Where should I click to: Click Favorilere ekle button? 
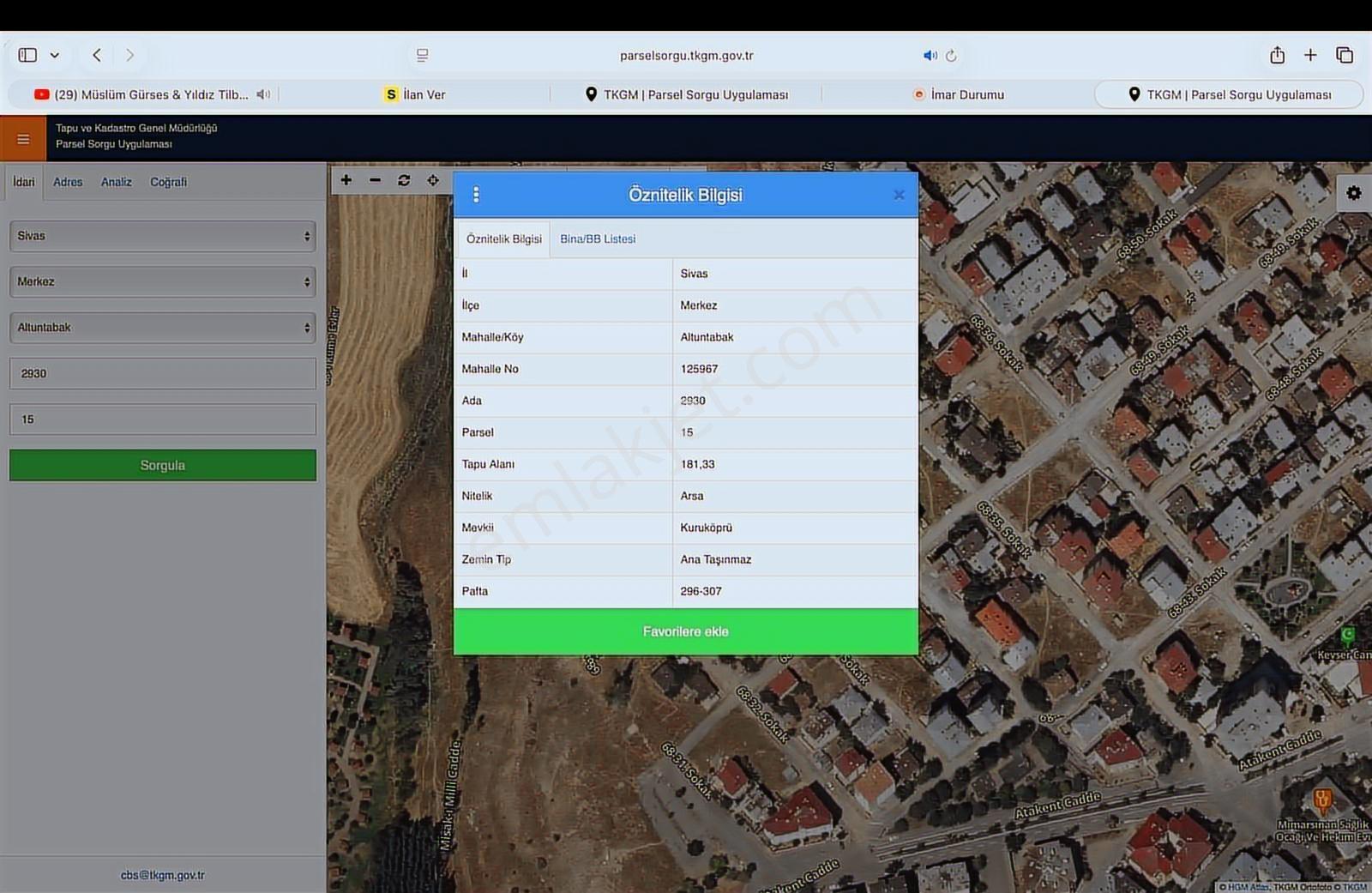tap(686, 631)
